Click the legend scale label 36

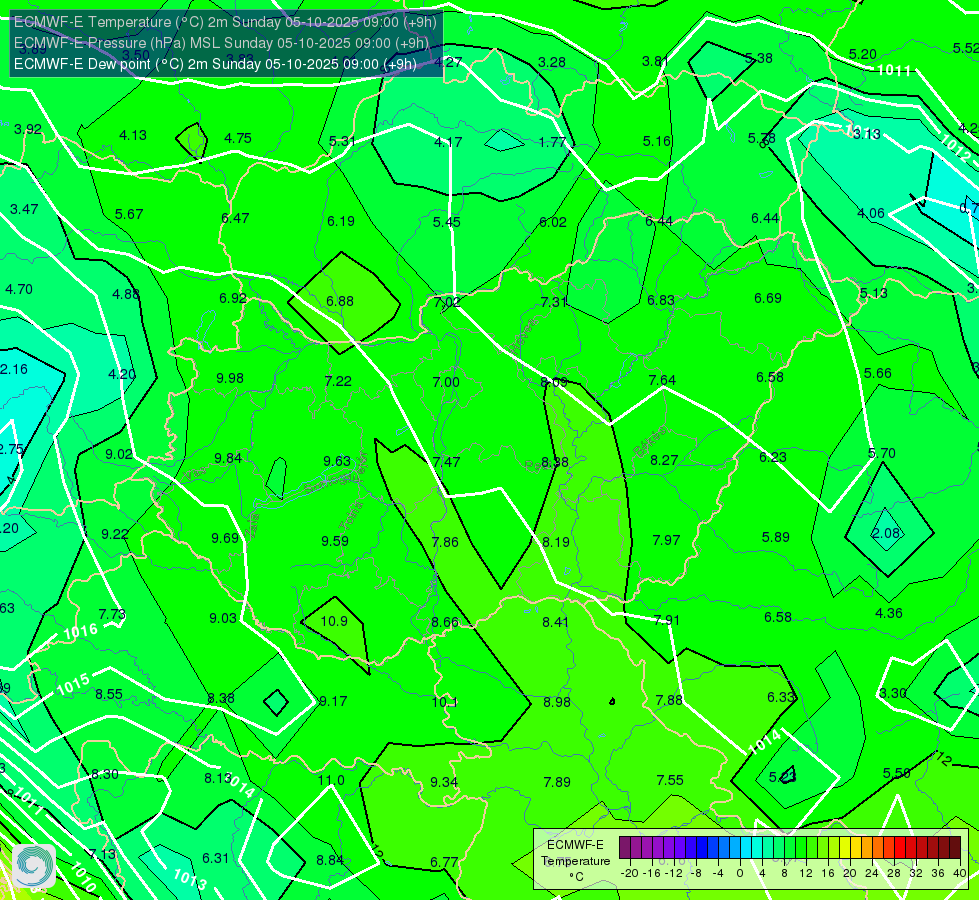click(937, 873)
